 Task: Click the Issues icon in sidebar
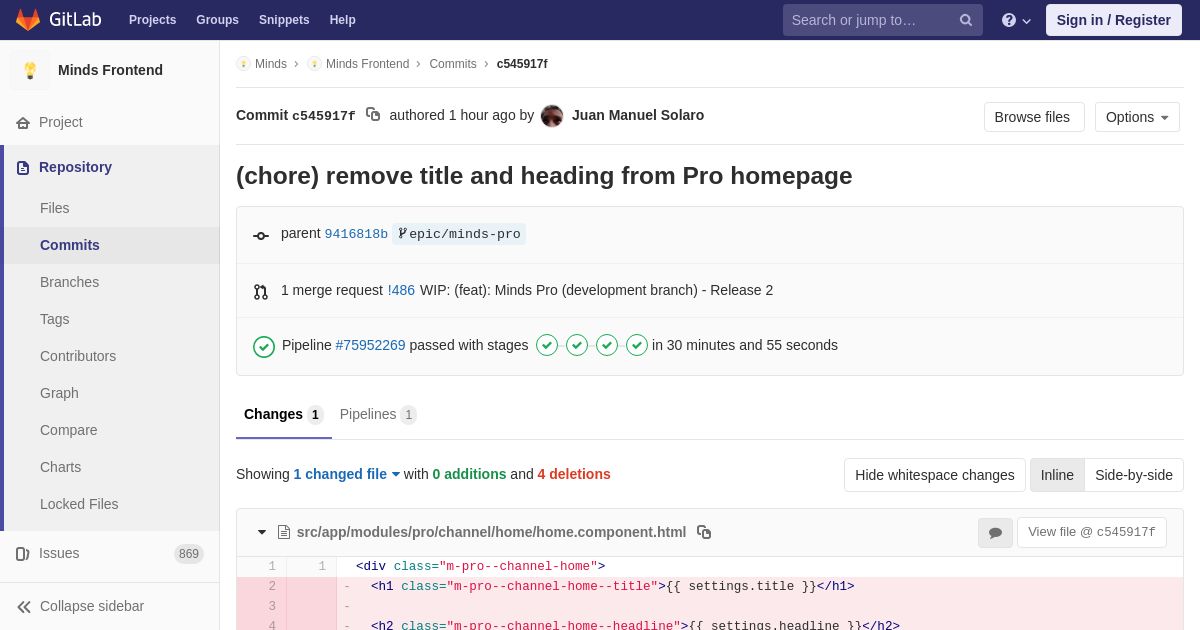23,554
